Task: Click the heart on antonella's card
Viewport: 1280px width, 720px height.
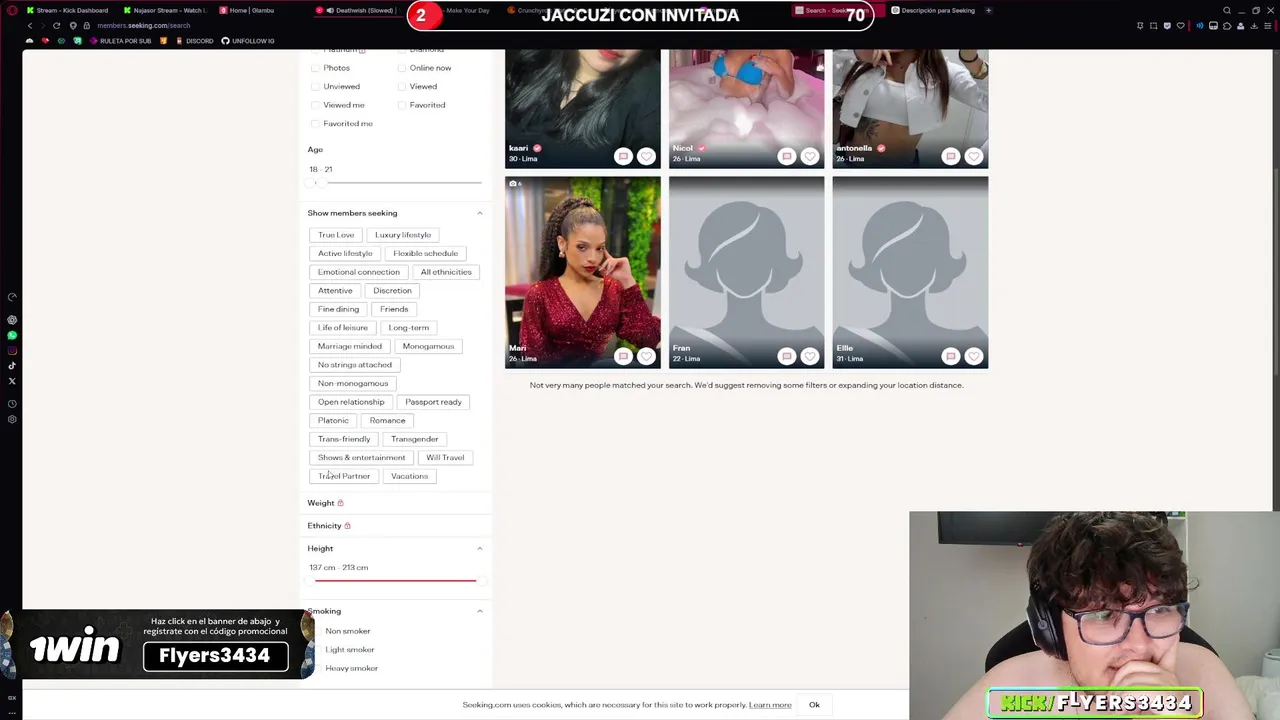Action: pyautogui.click(x=974, y=156)
